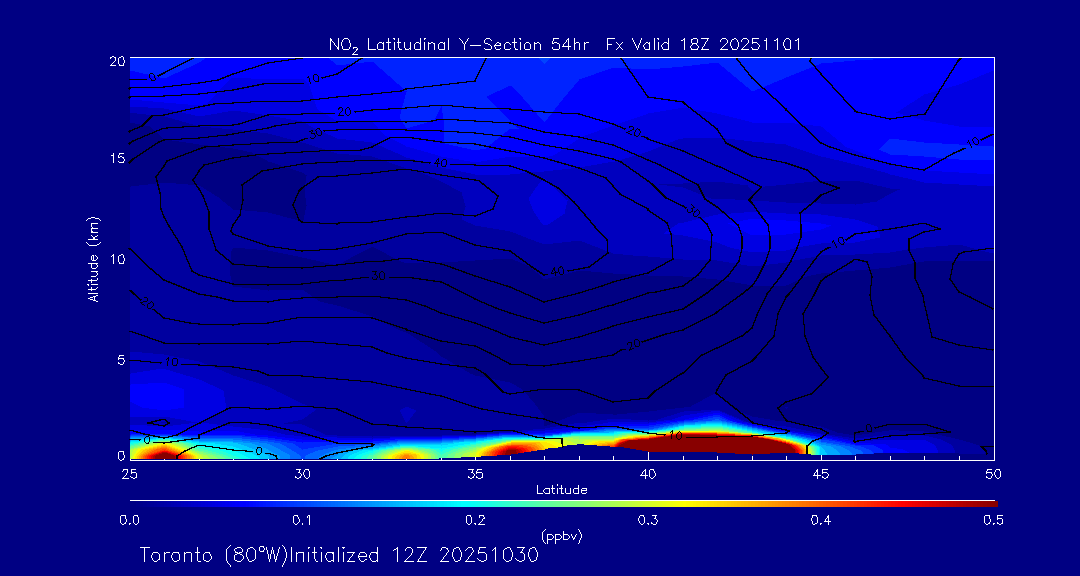Click the latitude 50 tick label
The width and height of the screenshot is (1080, 576).
(994, 472)
